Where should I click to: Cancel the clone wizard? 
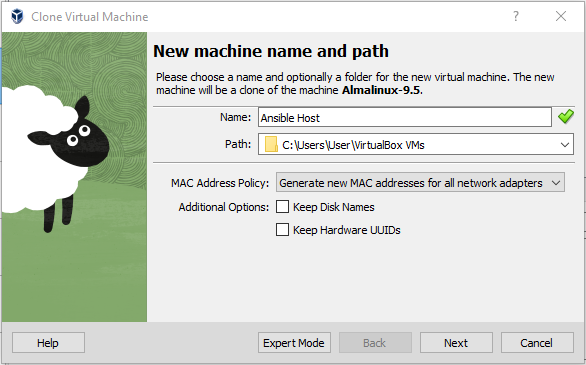[x=537, y=343]
